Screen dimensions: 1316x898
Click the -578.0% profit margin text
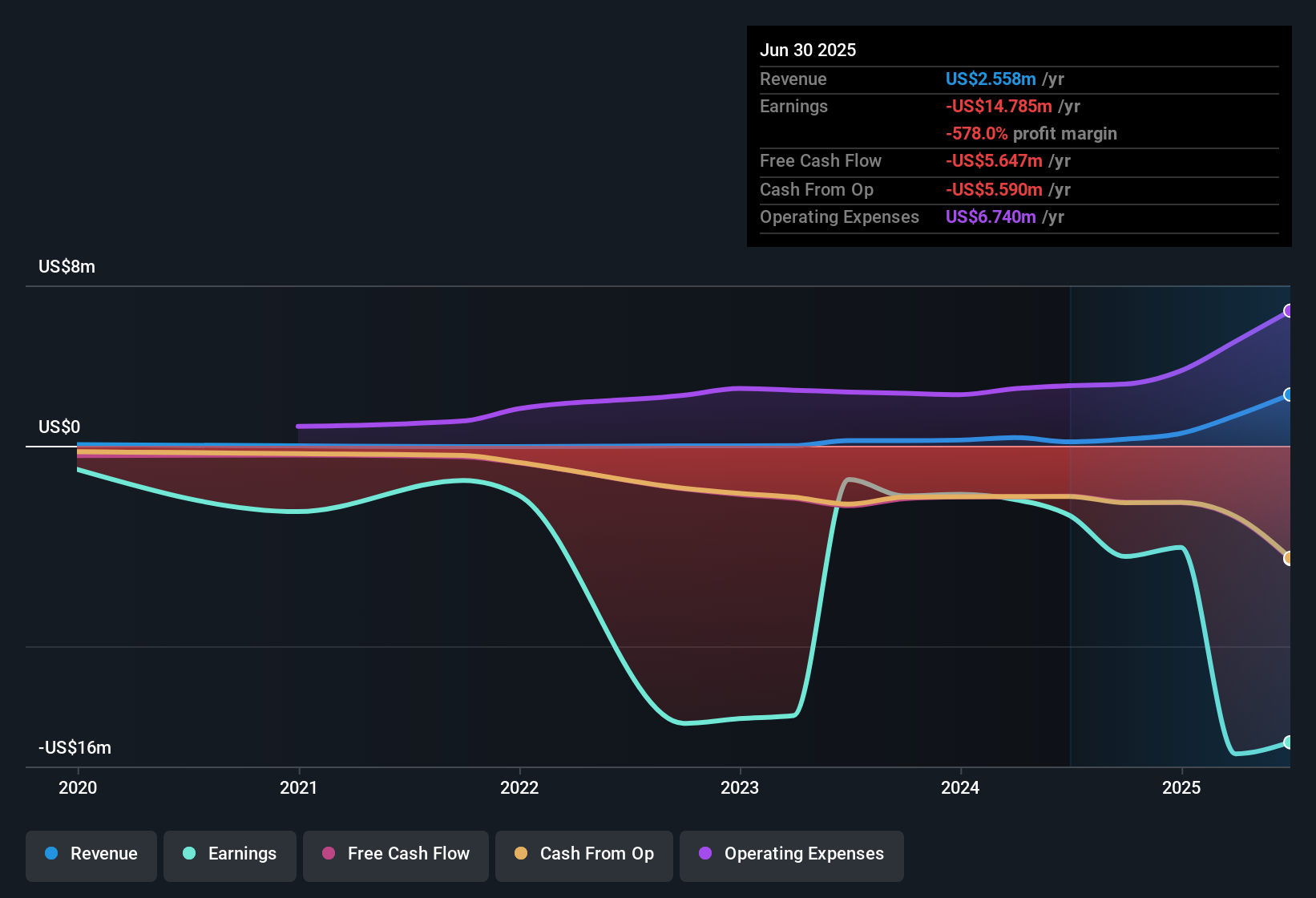pos(1031,134)
